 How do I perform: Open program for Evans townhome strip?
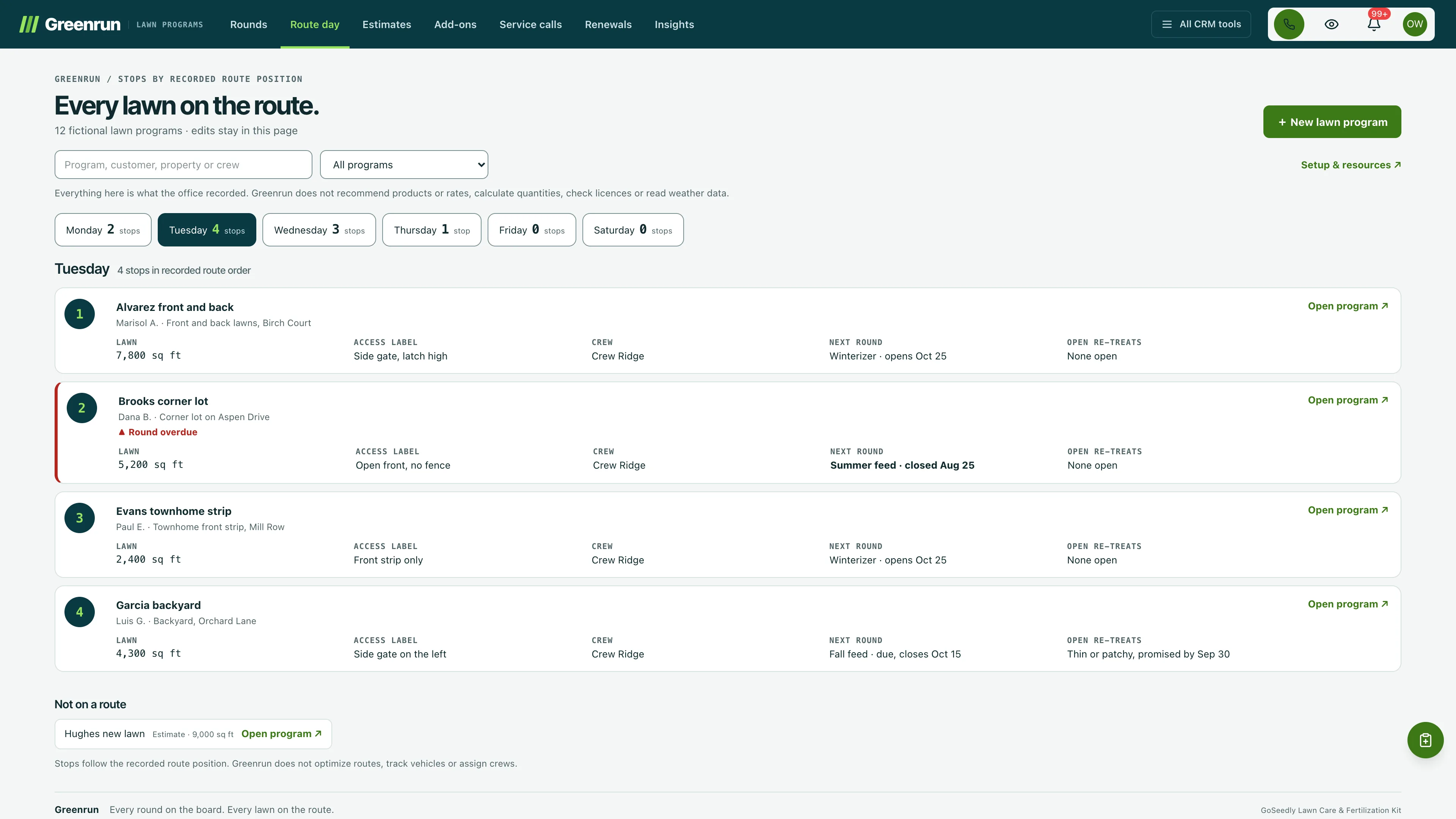click(x=1348, y=510)
